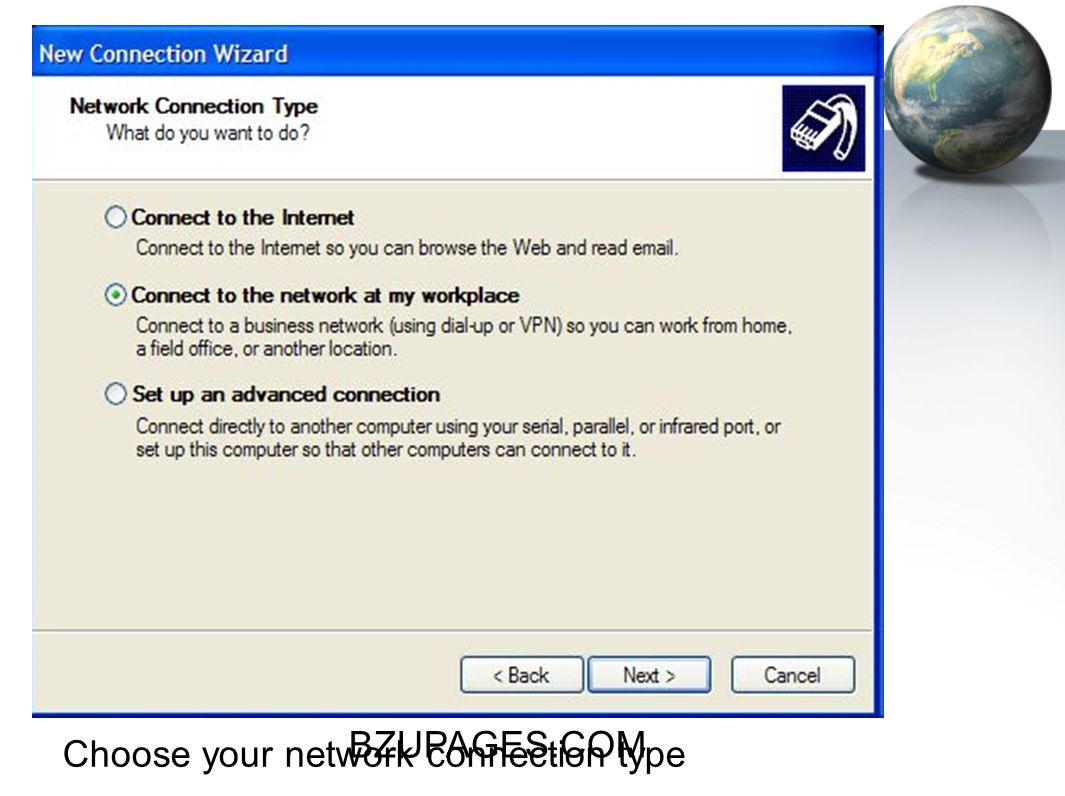Image resolution: width=1065 pixels, height=796 pixels.
Task: Select 'Connect to the network at my workplace' radio button
Action: tap(115, 295)
